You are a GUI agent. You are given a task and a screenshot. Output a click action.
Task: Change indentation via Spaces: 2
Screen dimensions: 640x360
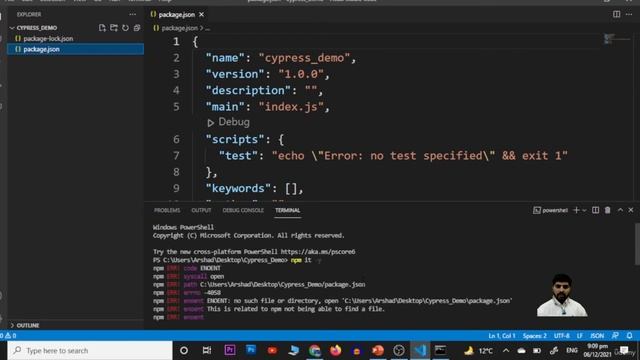point(534,336)
